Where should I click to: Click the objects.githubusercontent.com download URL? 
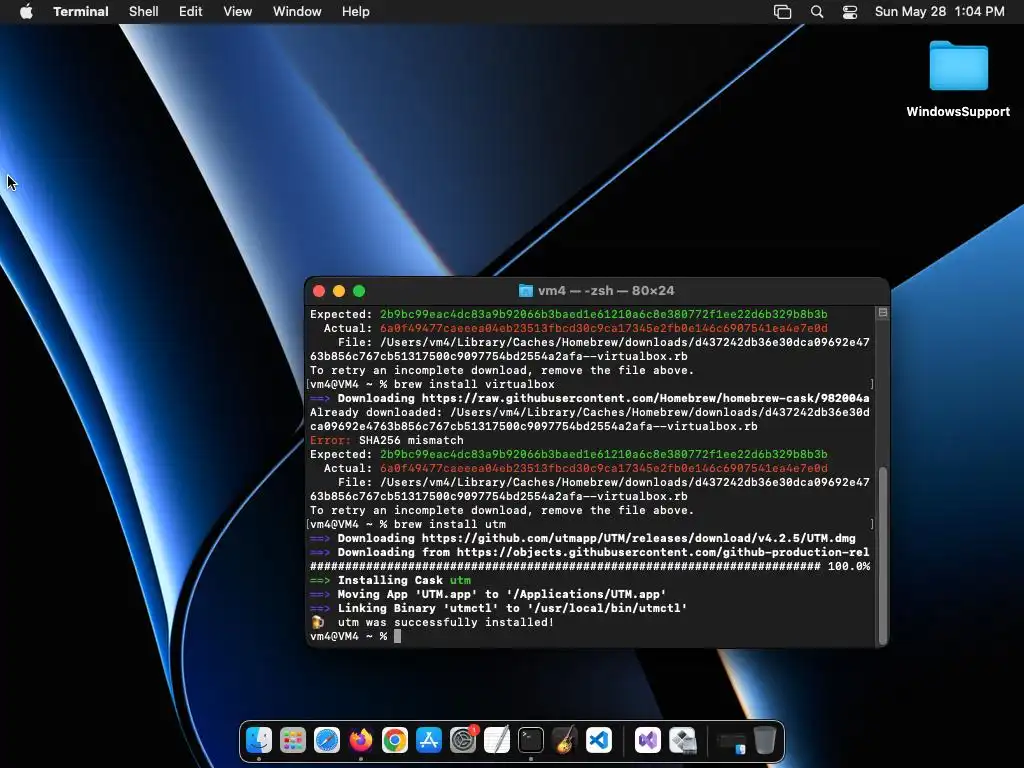663,552
